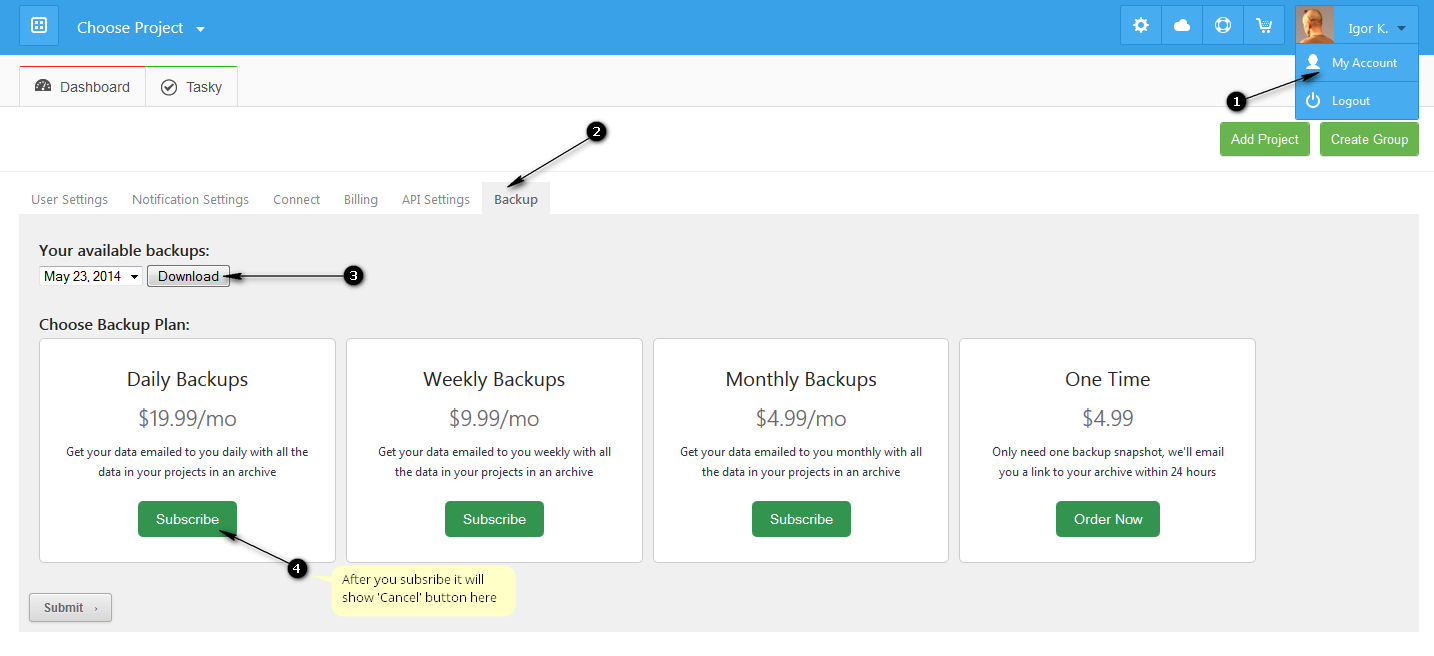The height and width of the screenshot is (656, 1434).
Task: Open the lifebuoy support icon
Action: point(1223,26)
